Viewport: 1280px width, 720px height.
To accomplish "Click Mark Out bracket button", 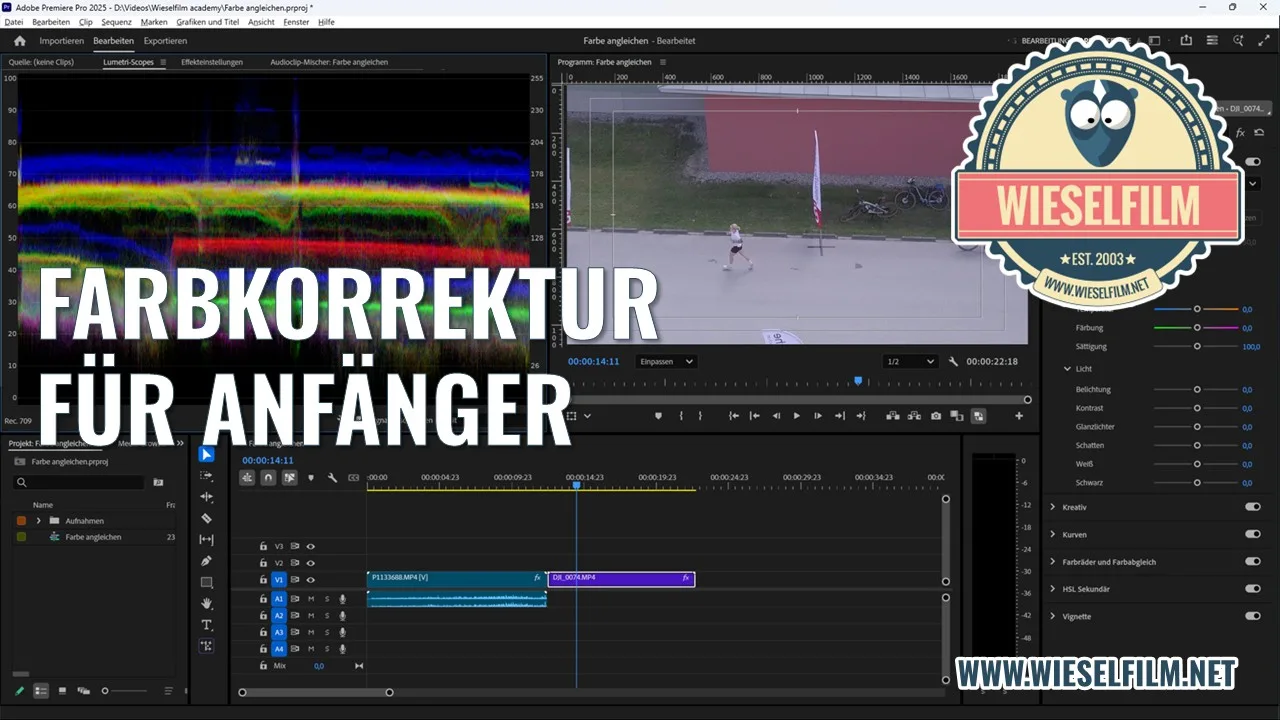I will point(700,416).
